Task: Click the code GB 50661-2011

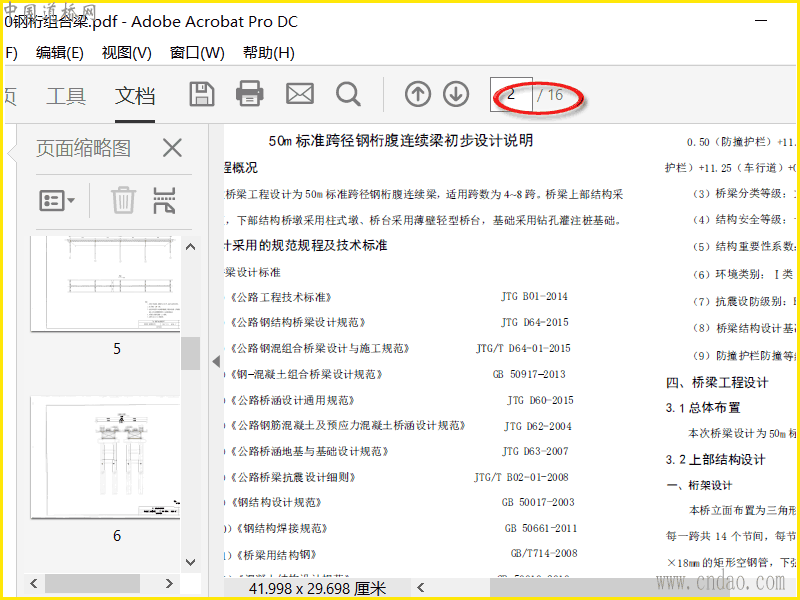Action: 541,529
